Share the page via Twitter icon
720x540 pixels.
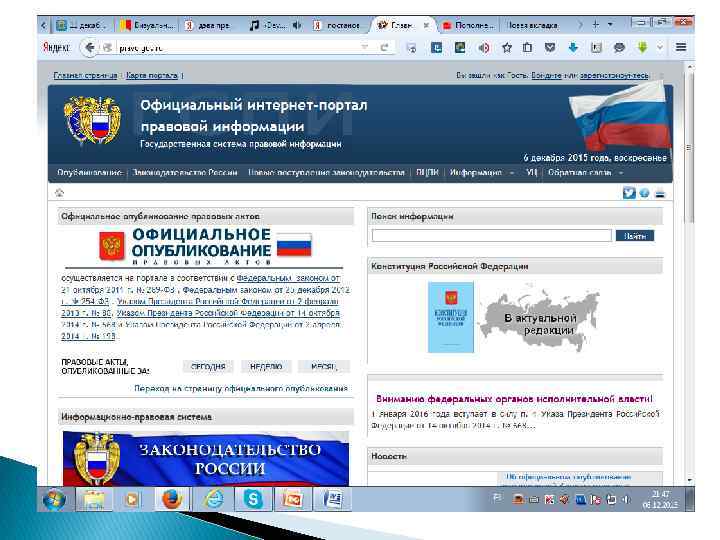click(629, 193)
